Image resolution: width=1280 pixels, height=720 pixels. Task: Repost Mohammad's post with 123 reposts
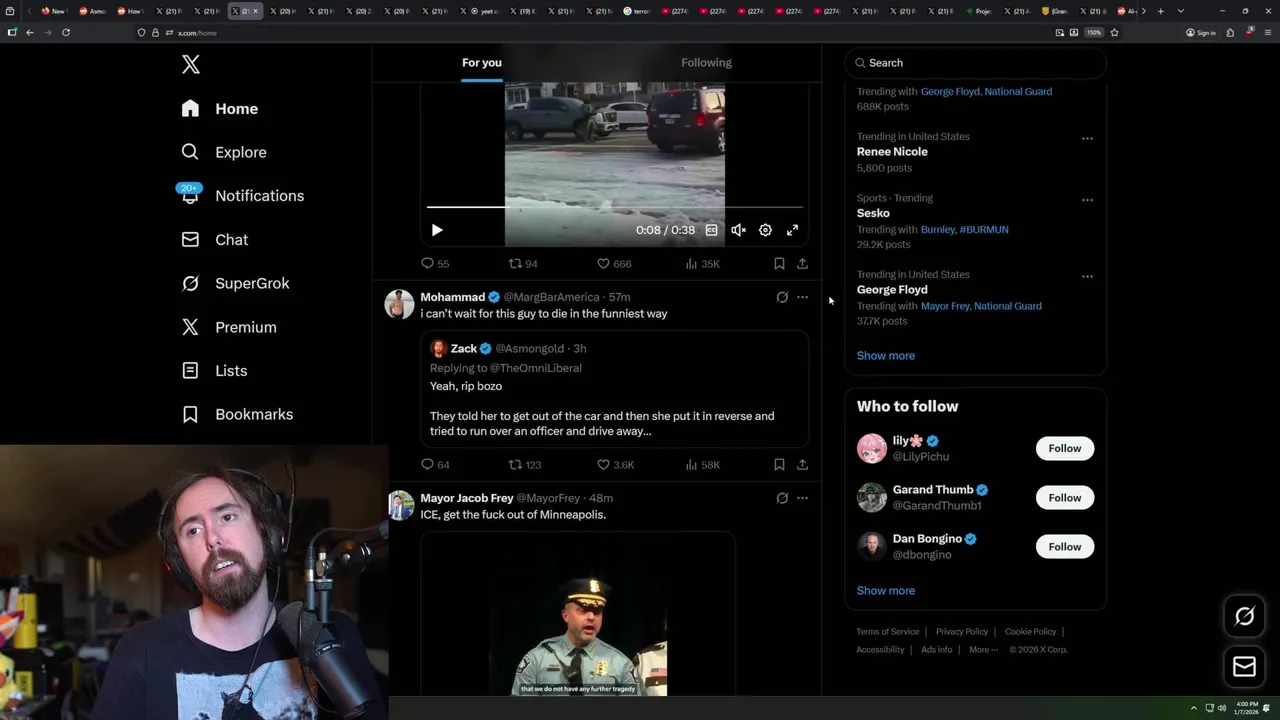tap(525, 465)
